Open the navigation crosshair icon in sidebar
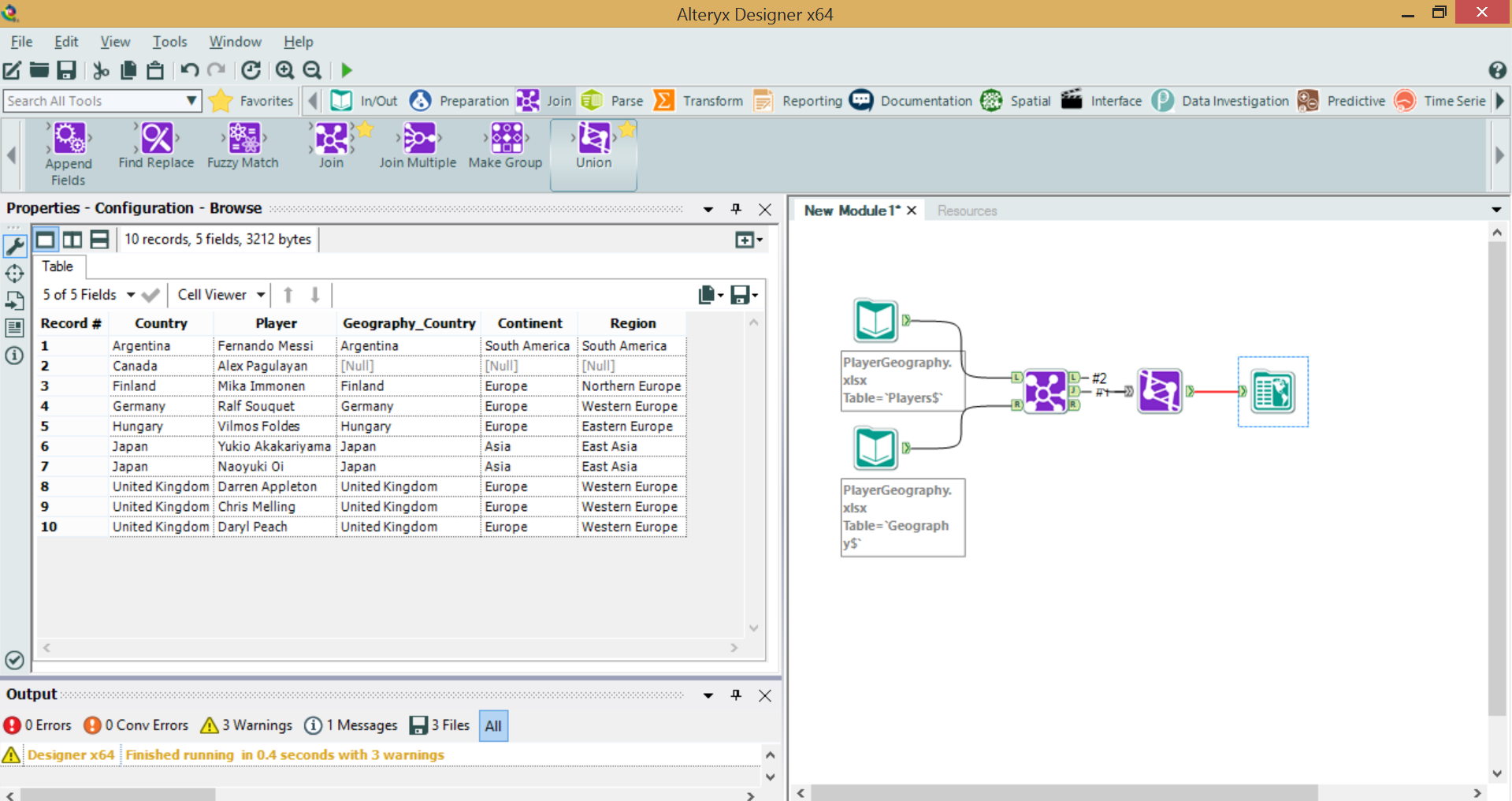Viewport: 1512px width, 801px height. (x=14, y=274)
